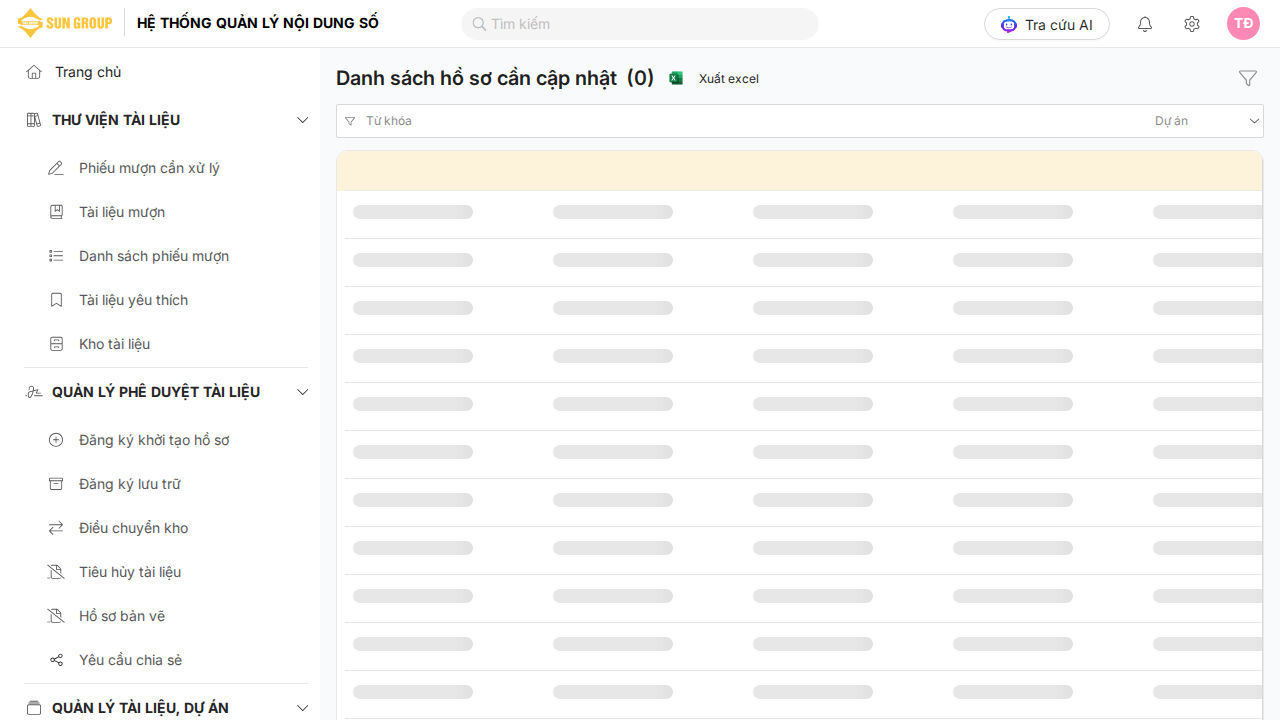Click the Excel export icon
Viewport: 1280px width, 720px height.
[676, 78]
